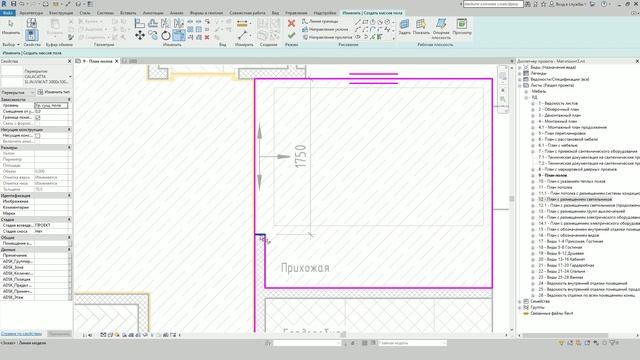
Task: Select sheet 17 - Виды 1-4 Прихожая, Гостиная
Action: pos(570,241)
